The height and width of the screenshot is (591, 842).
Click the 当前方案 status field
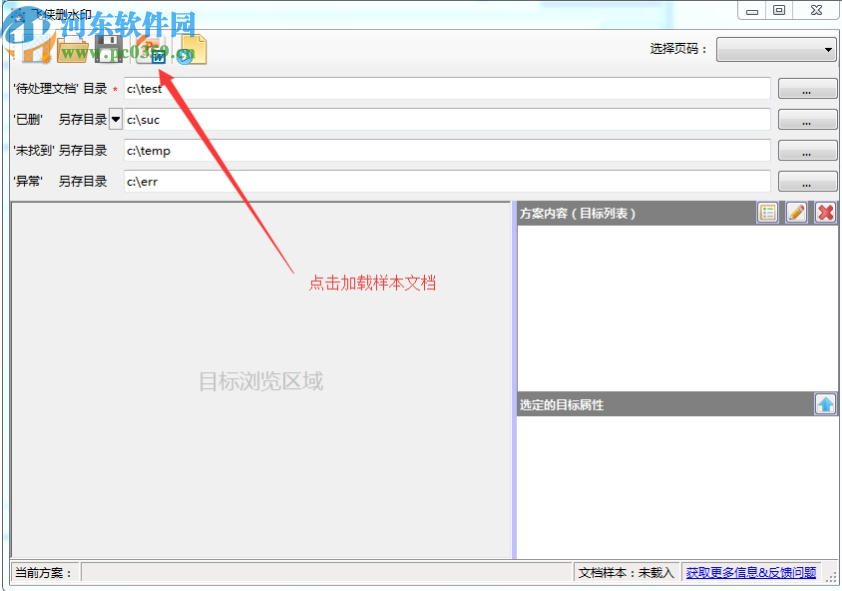[326, 573]
